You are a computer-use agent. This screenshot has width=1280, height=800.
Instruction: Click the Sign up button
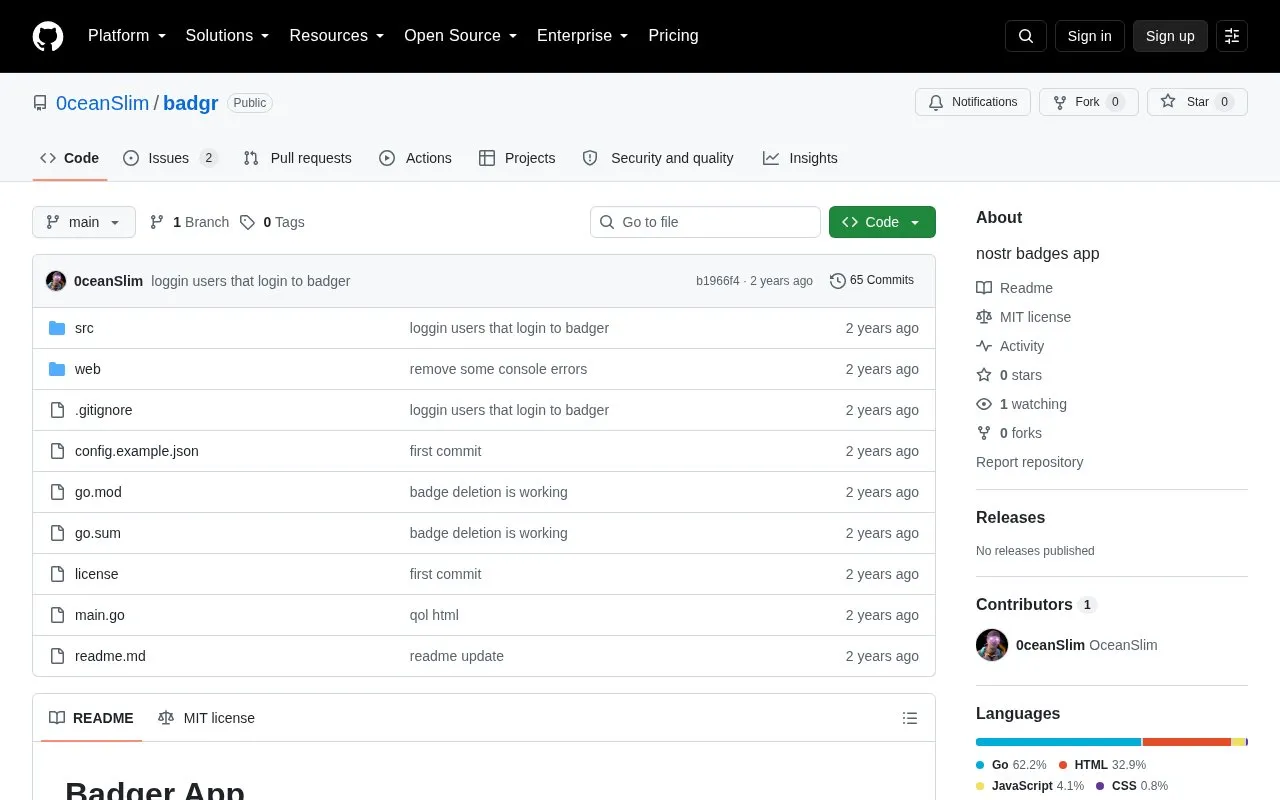(1170, 36)
